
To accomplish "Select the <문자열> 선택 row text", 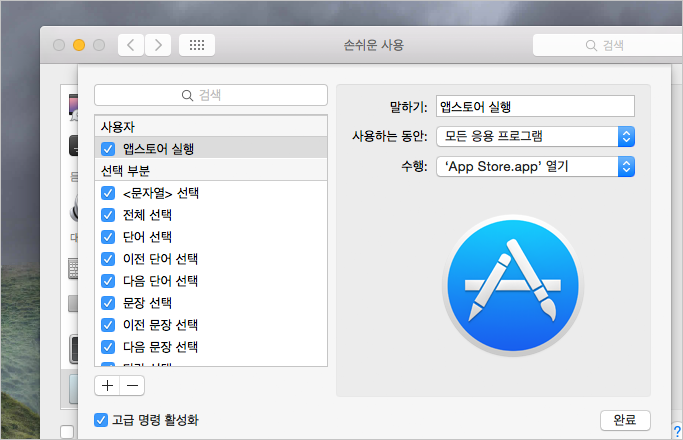I will tap(161, 193).
